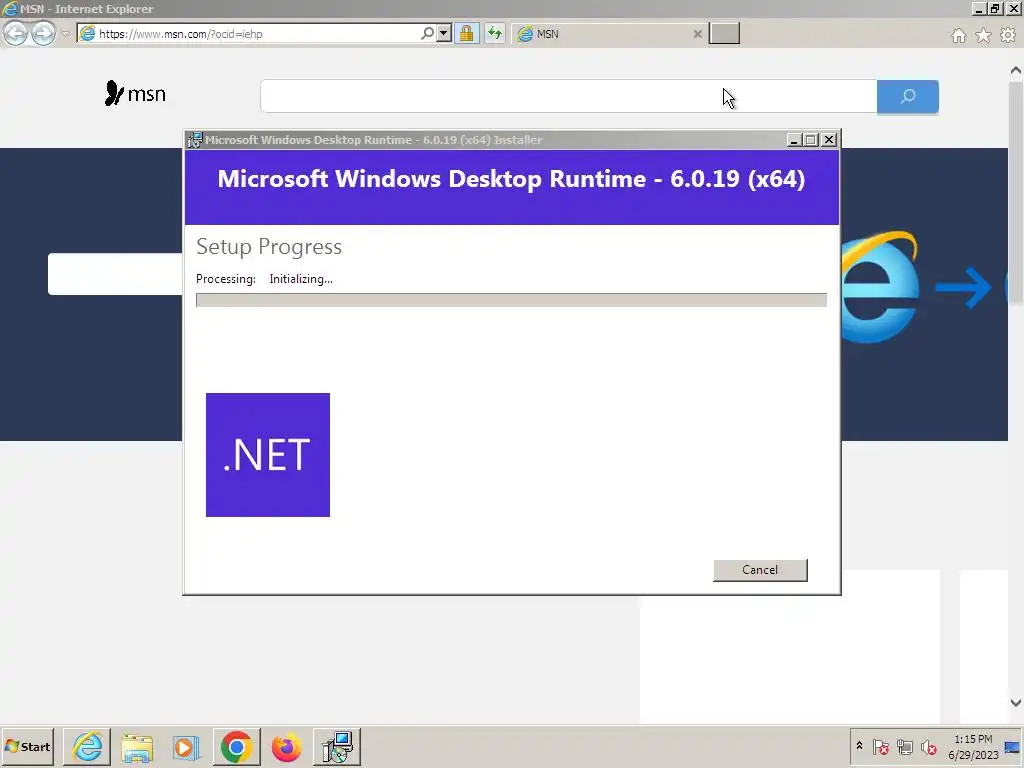Close the Desktop Runtime installer window
Viewport: 1024px width, 768px height.
(x=829, y=140)
